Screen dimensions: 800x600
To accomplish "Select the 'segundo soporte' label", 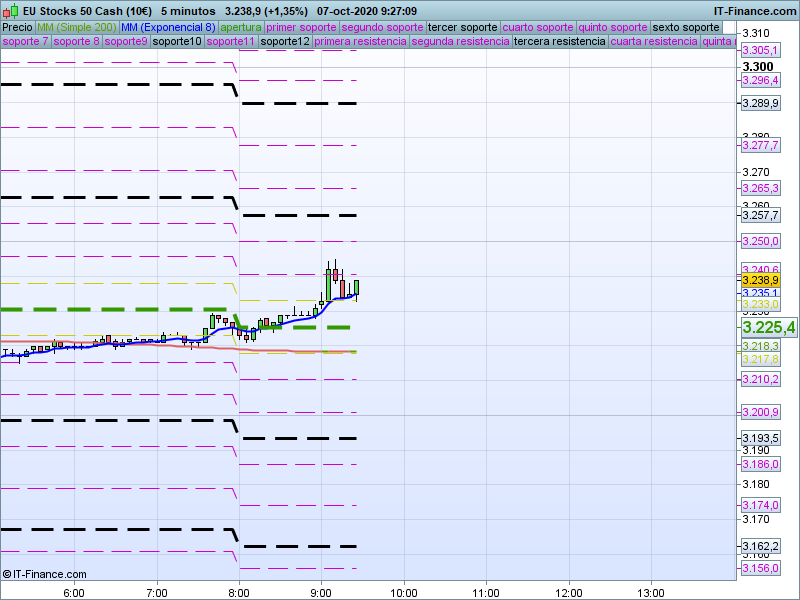I will coord(383,27).
